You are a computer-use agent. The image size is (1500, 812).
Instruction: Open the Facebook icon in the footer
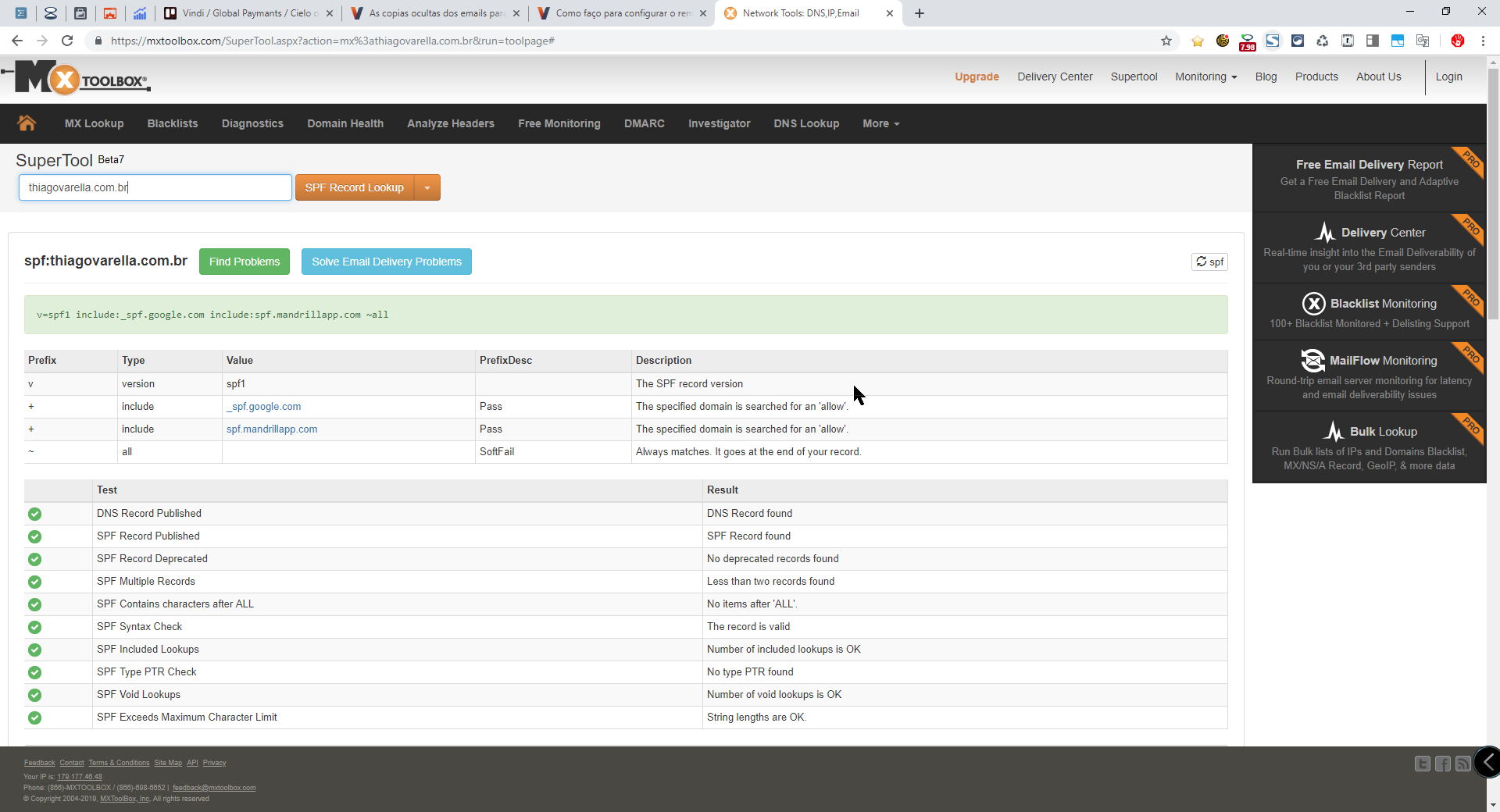(x=1443, y=764)
